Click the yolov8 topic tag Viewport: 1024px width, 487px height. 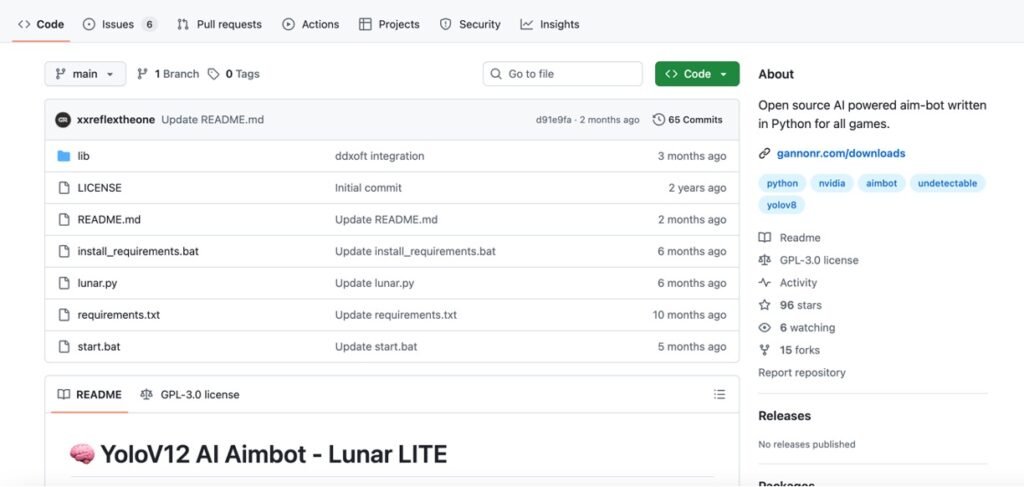[781, 205]
